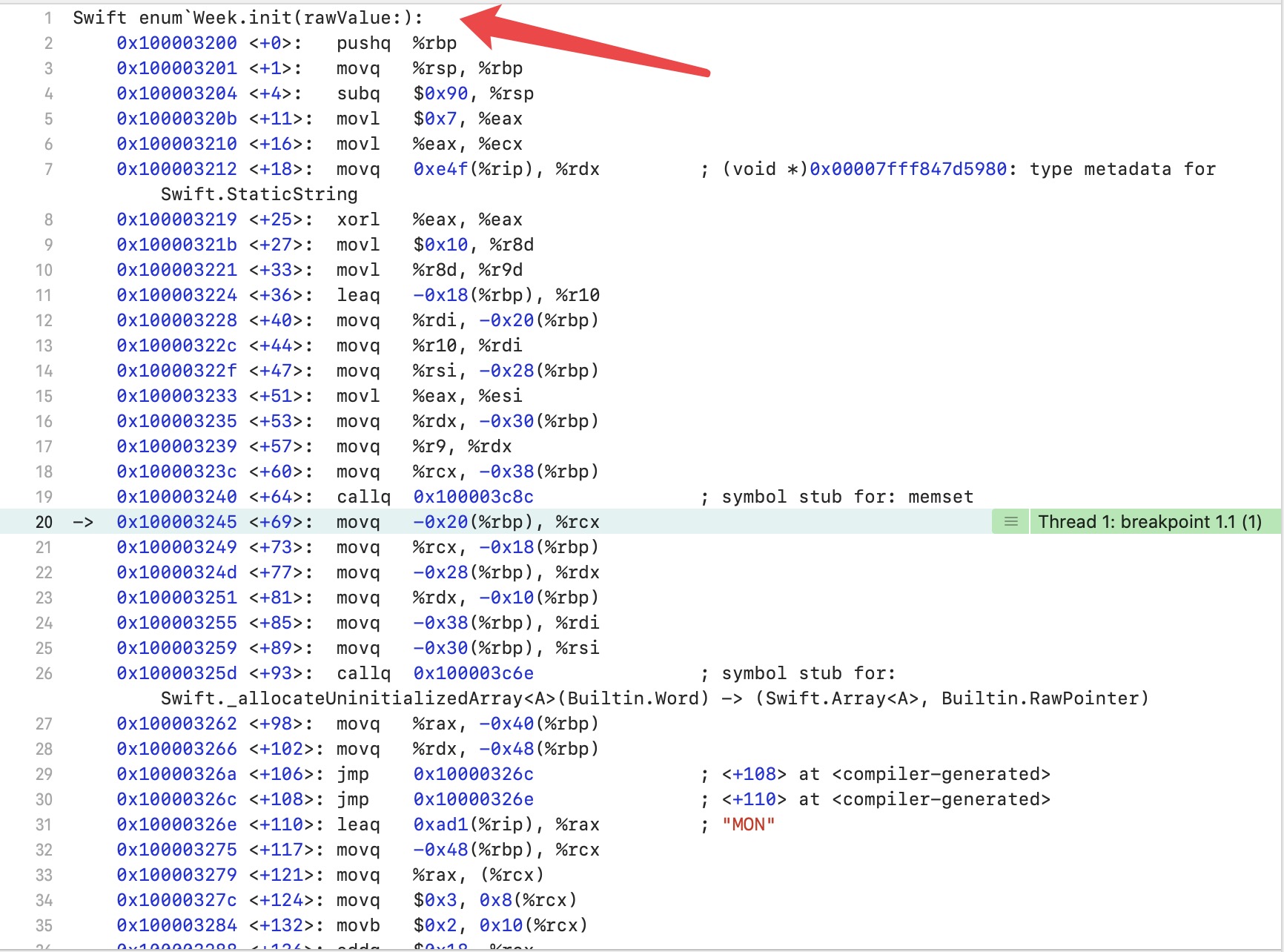Click the callq target 0x100003c8c
The width and height of the screenshot is (1284, 952).
click(473, 497)
